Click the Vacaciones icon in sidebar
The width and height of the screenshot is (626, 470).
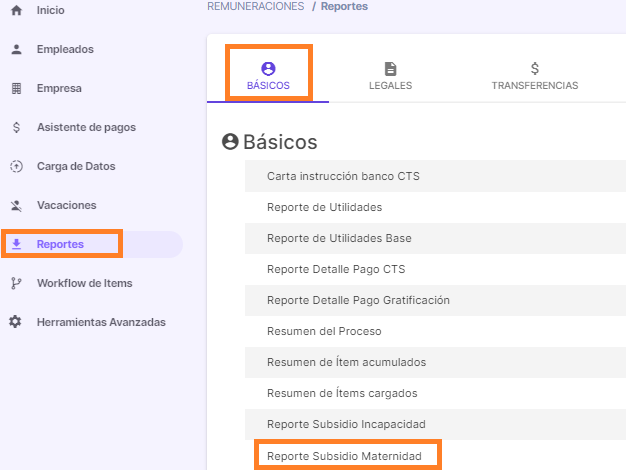(x=16, y=205)
